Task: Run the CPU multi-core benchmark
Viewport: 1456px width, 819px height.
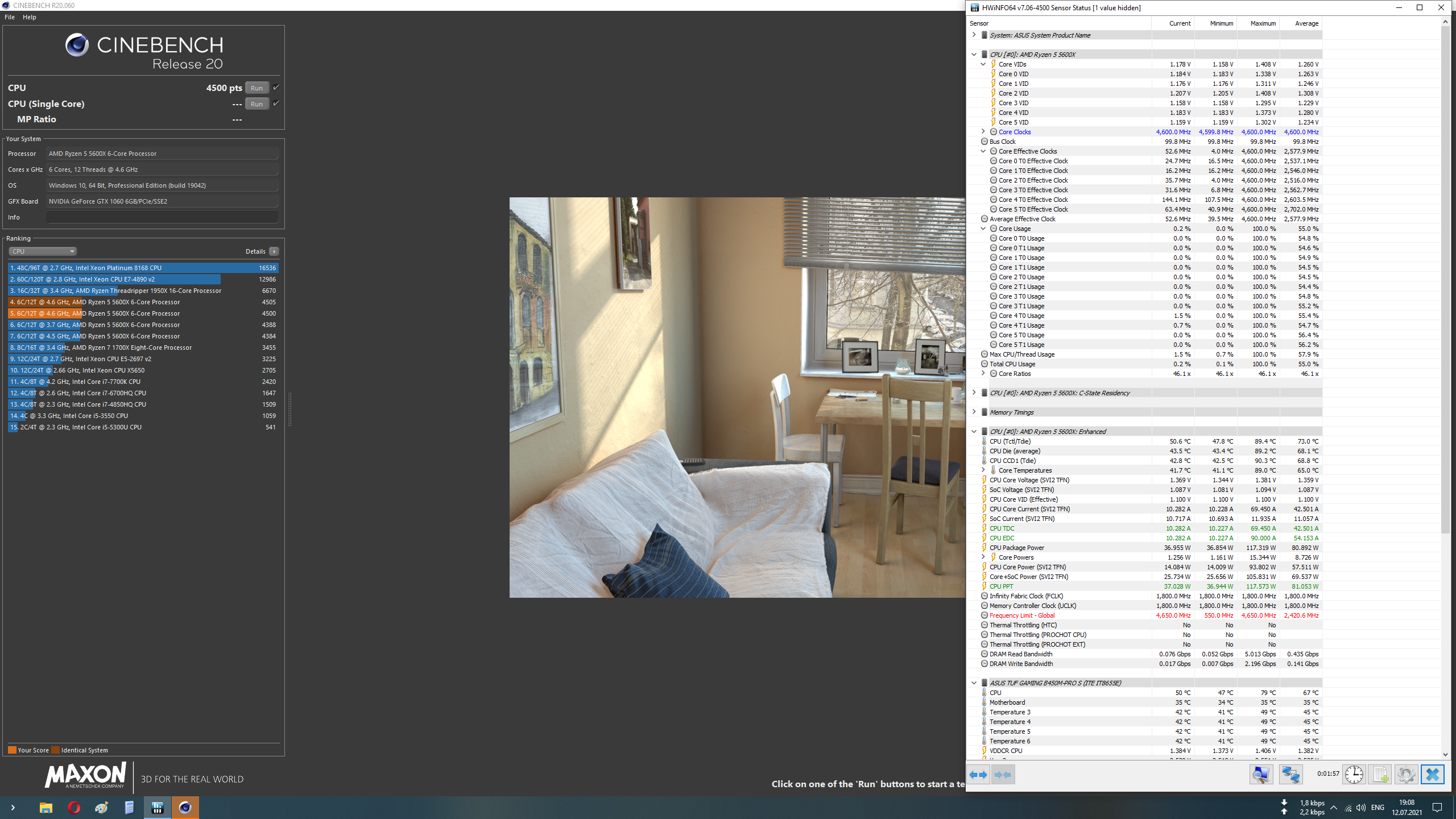Action: 257,88
